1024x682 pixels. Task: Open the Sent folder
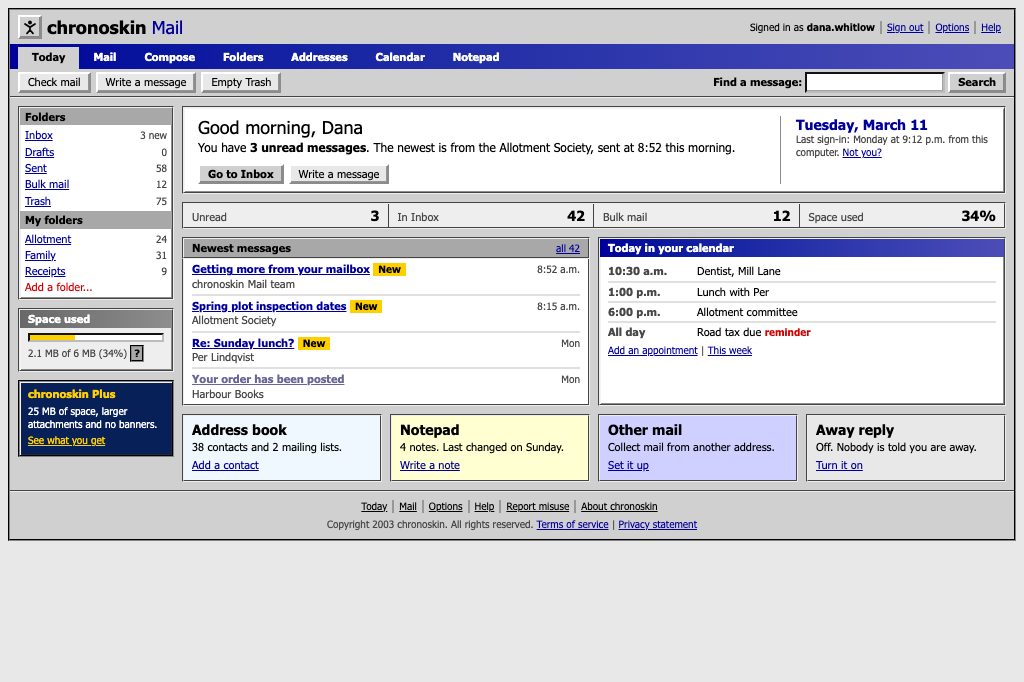point(35,169)
